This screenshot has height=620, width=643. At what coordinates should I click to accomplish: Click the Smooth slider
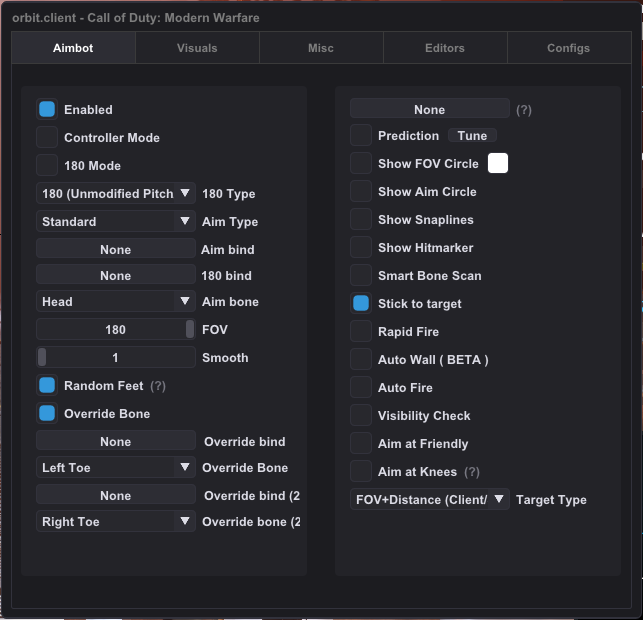(x=115, y=358)
